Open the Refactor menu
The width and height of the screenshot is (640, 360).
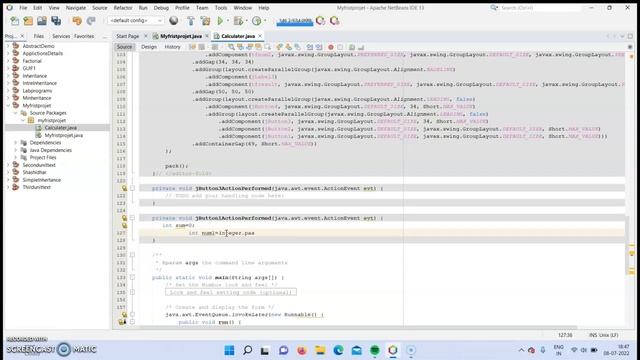(x=123, y=8)
